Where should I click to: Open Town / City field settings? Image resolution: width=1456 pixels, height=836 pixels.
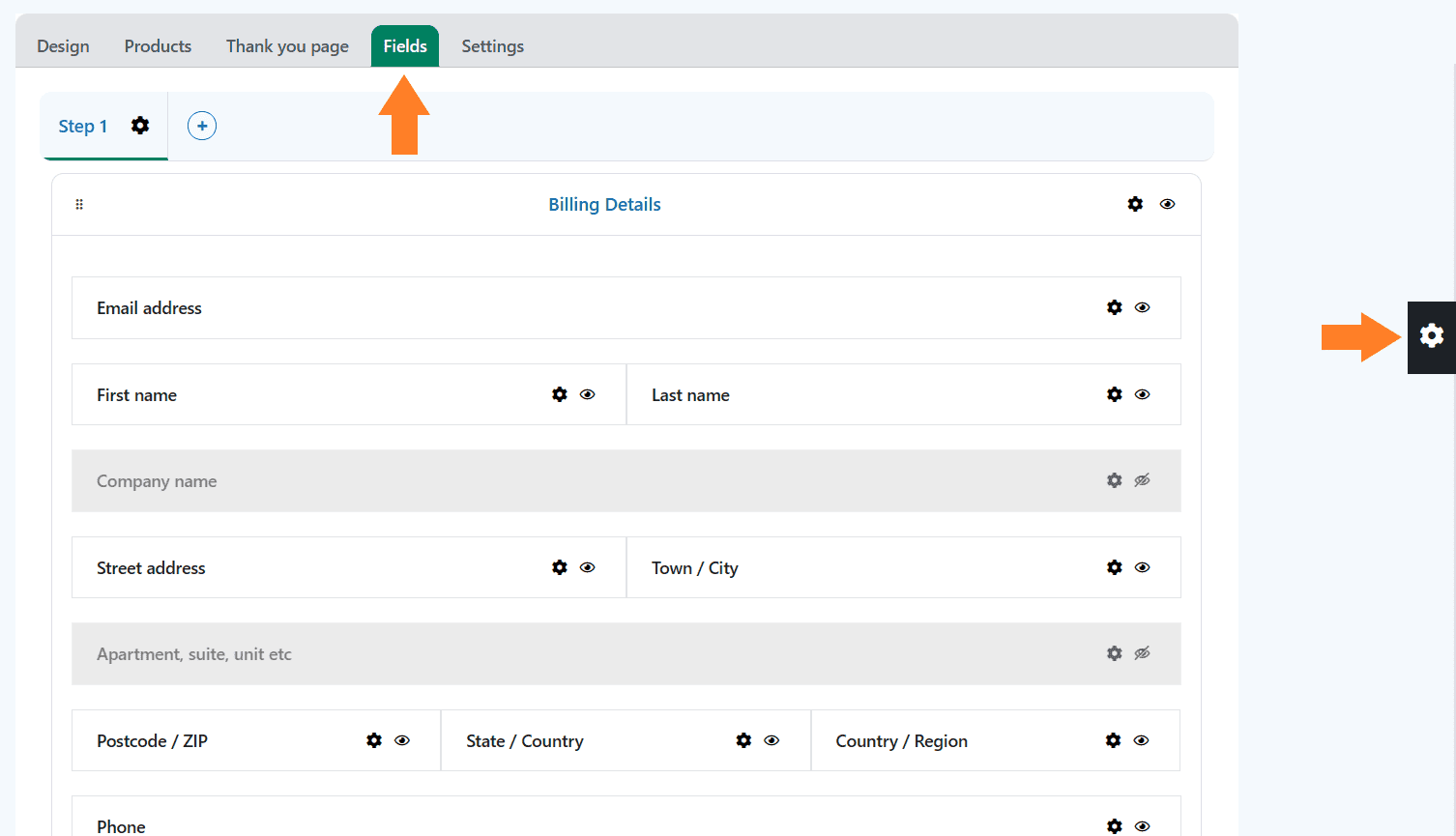[1115, 567]
